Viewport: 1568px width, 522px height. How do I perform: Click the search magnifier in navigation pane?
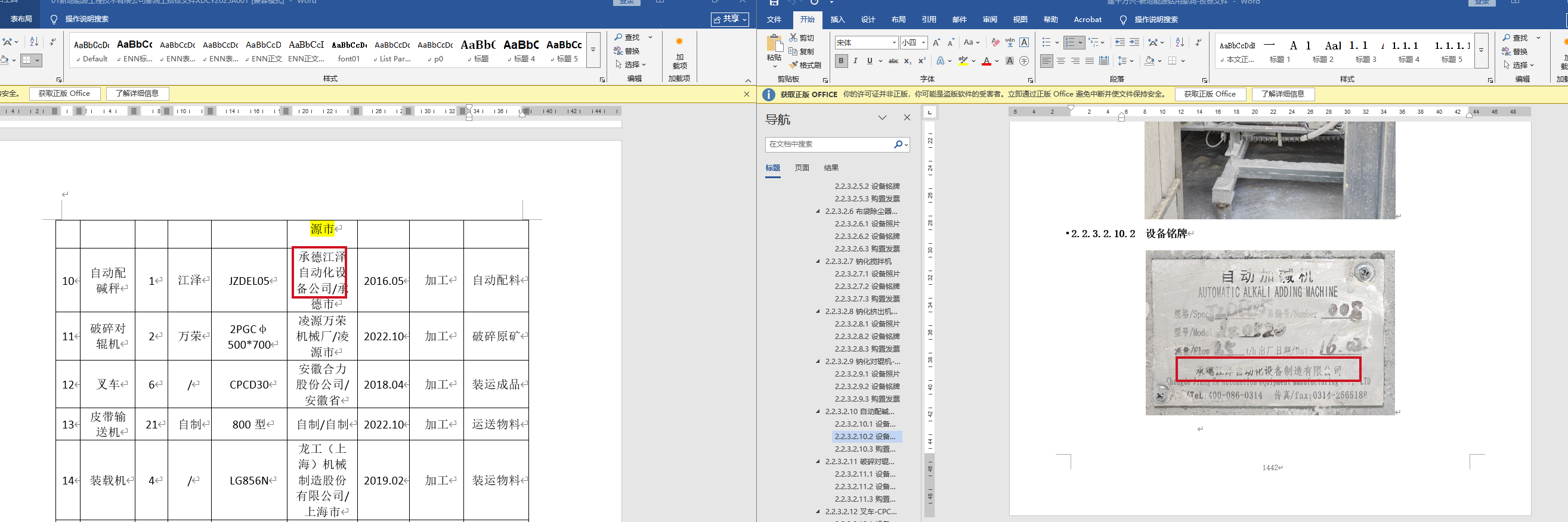(898, 144)
